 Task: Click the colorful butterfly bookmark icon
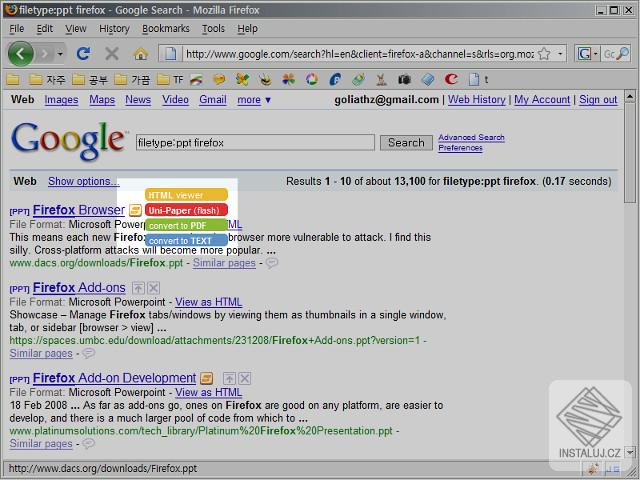pos(242,80)
